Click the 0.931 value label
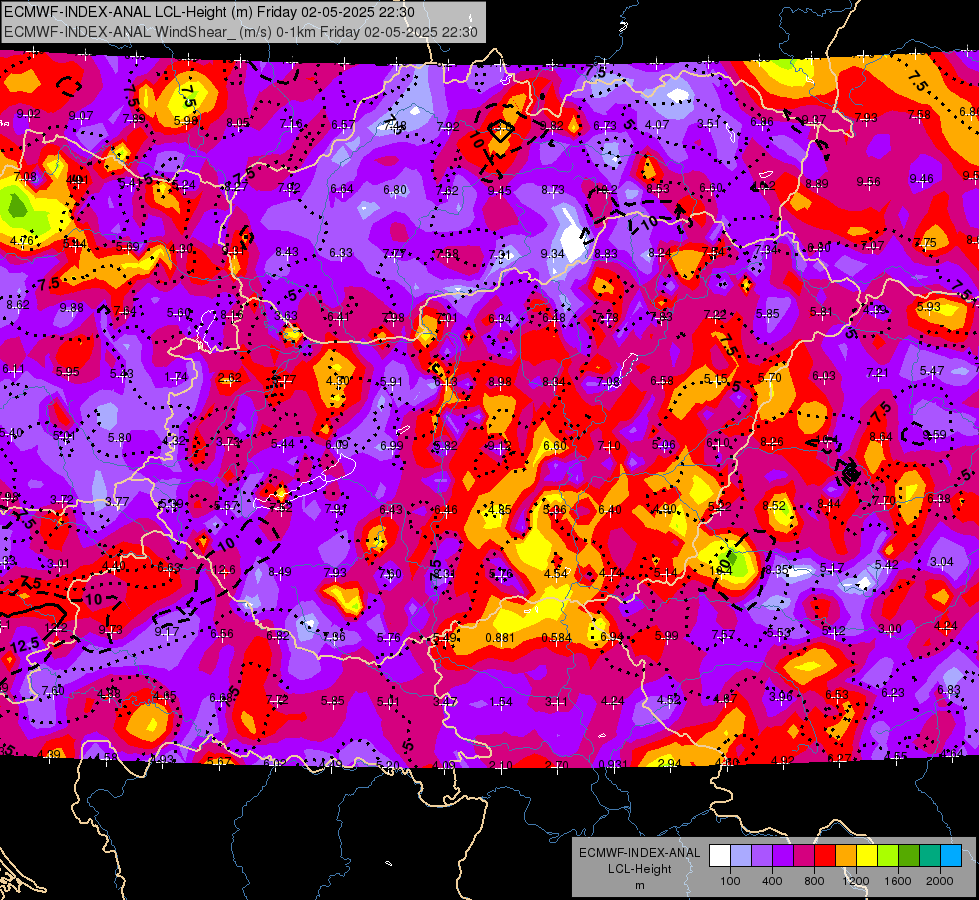This screenshot has width=979, height=900. pyautogui.click(x=613, y=765)
